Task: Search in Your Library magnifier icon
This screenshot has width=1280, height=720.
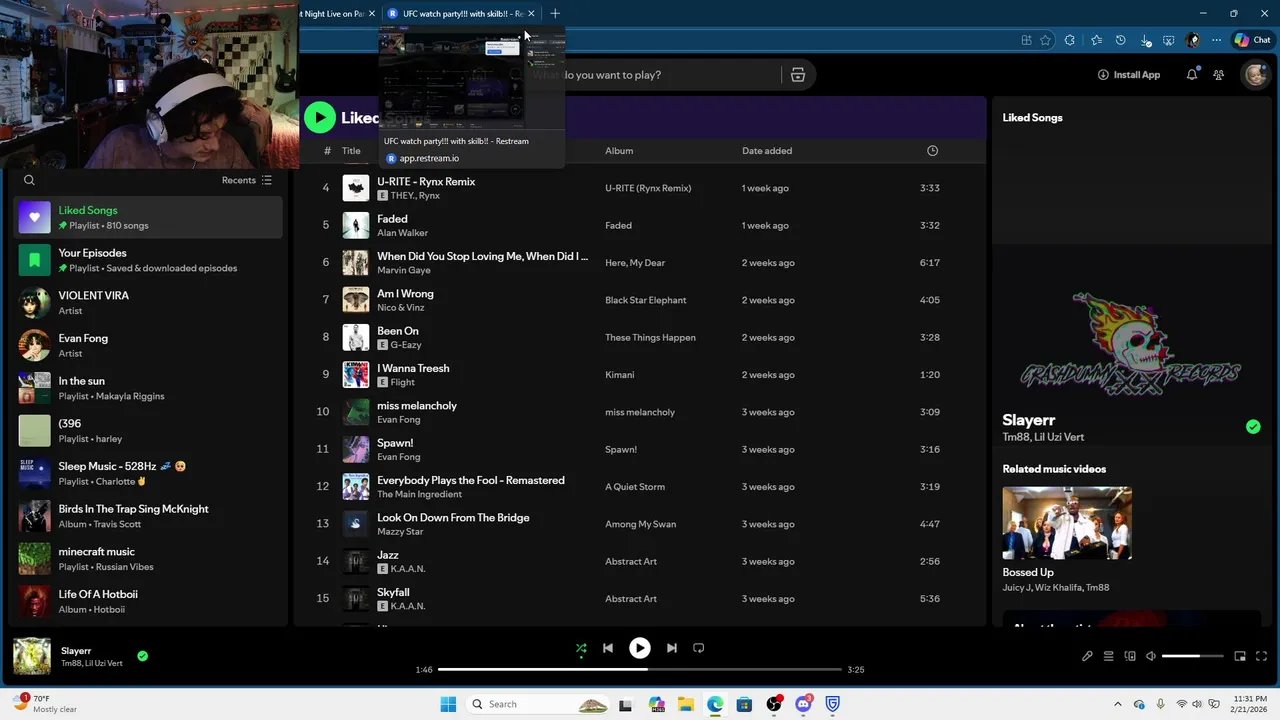Action: (29, 180)
